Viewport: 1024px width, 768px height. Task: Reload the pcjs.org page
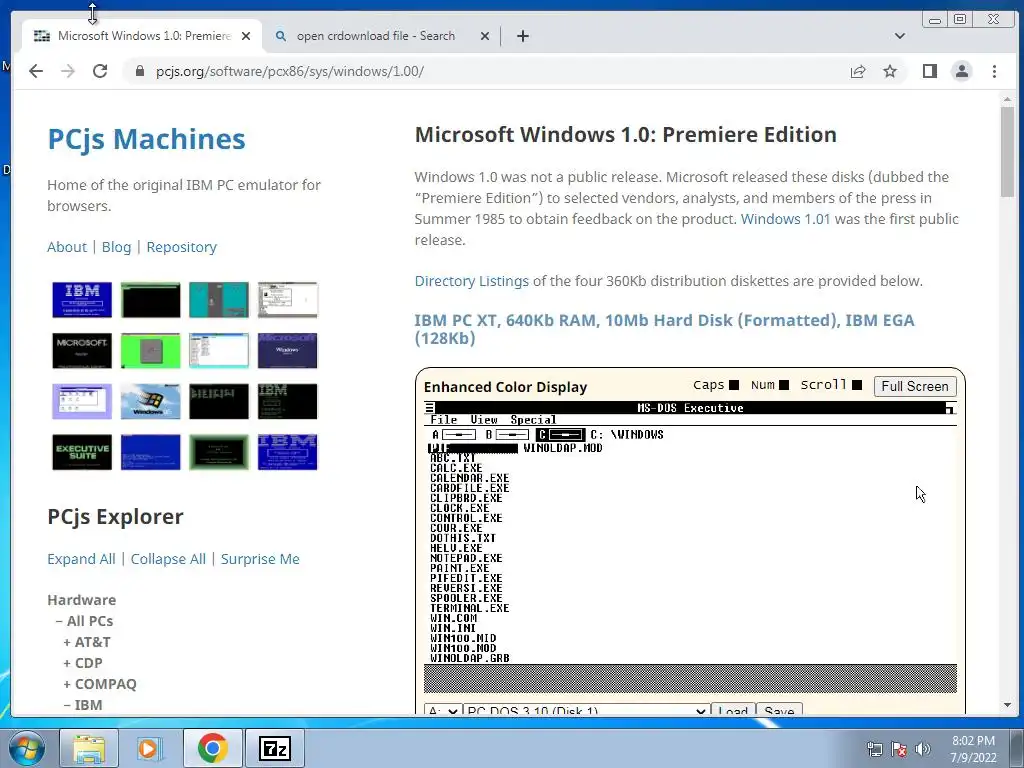pos(100,71)
